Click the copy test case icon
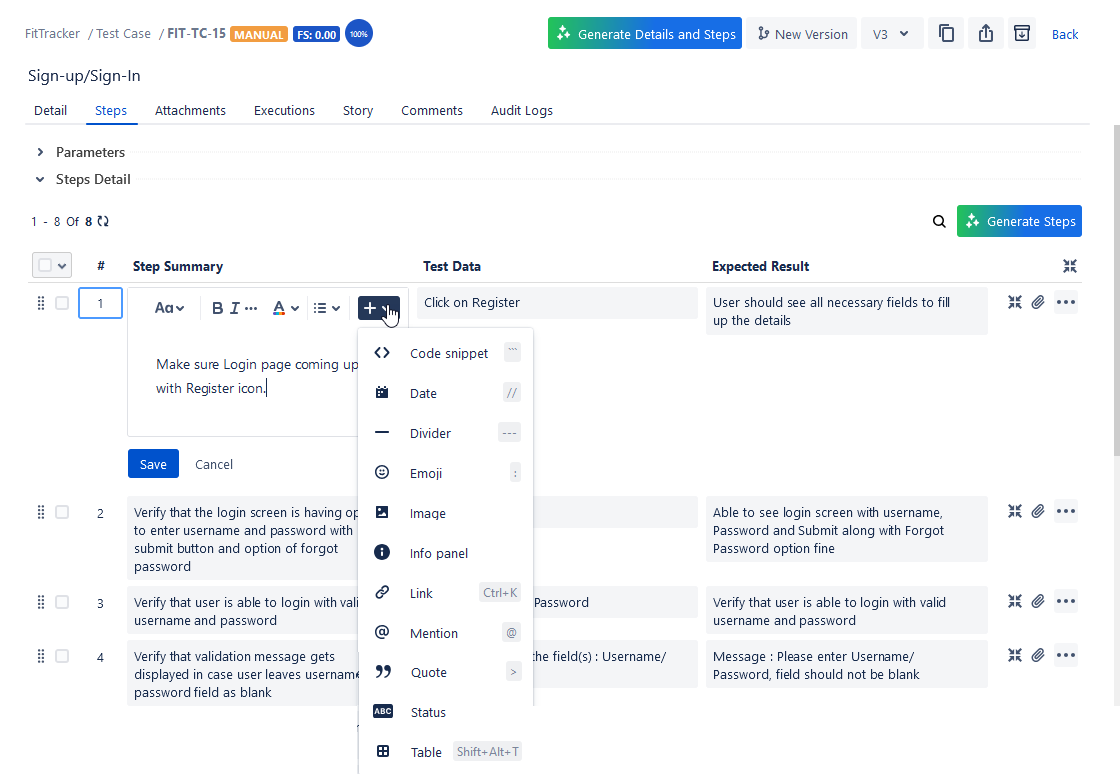Viewport: 1120px width, 778px height. pyautogui.click(x=946, y=33)
